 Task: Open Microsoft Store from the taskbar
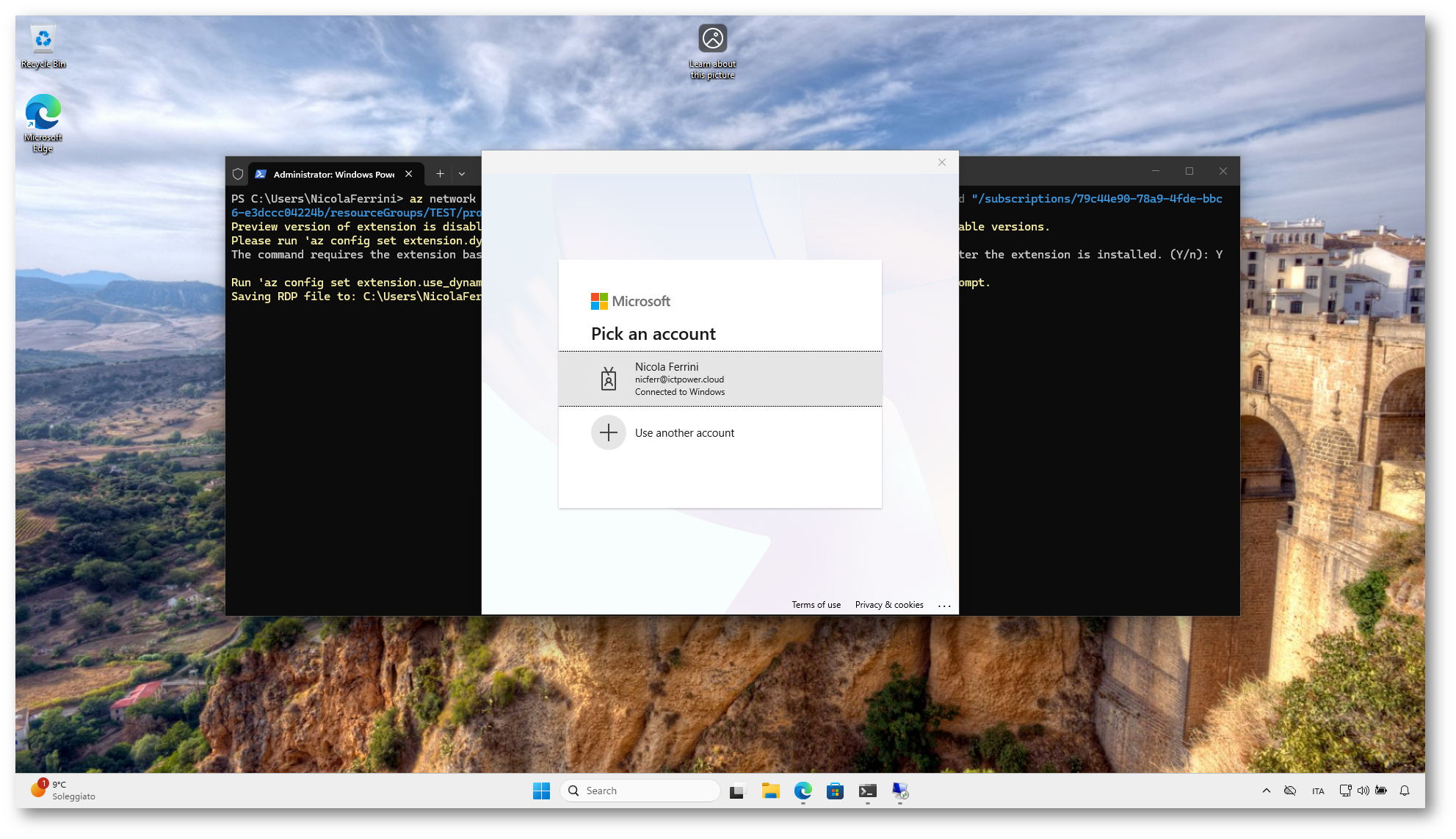[835, 791]
